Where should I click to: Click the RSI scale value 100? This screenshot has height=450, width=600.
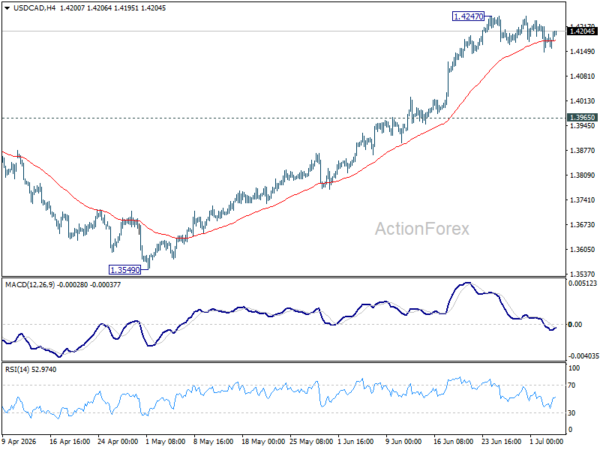coord(574,368)
